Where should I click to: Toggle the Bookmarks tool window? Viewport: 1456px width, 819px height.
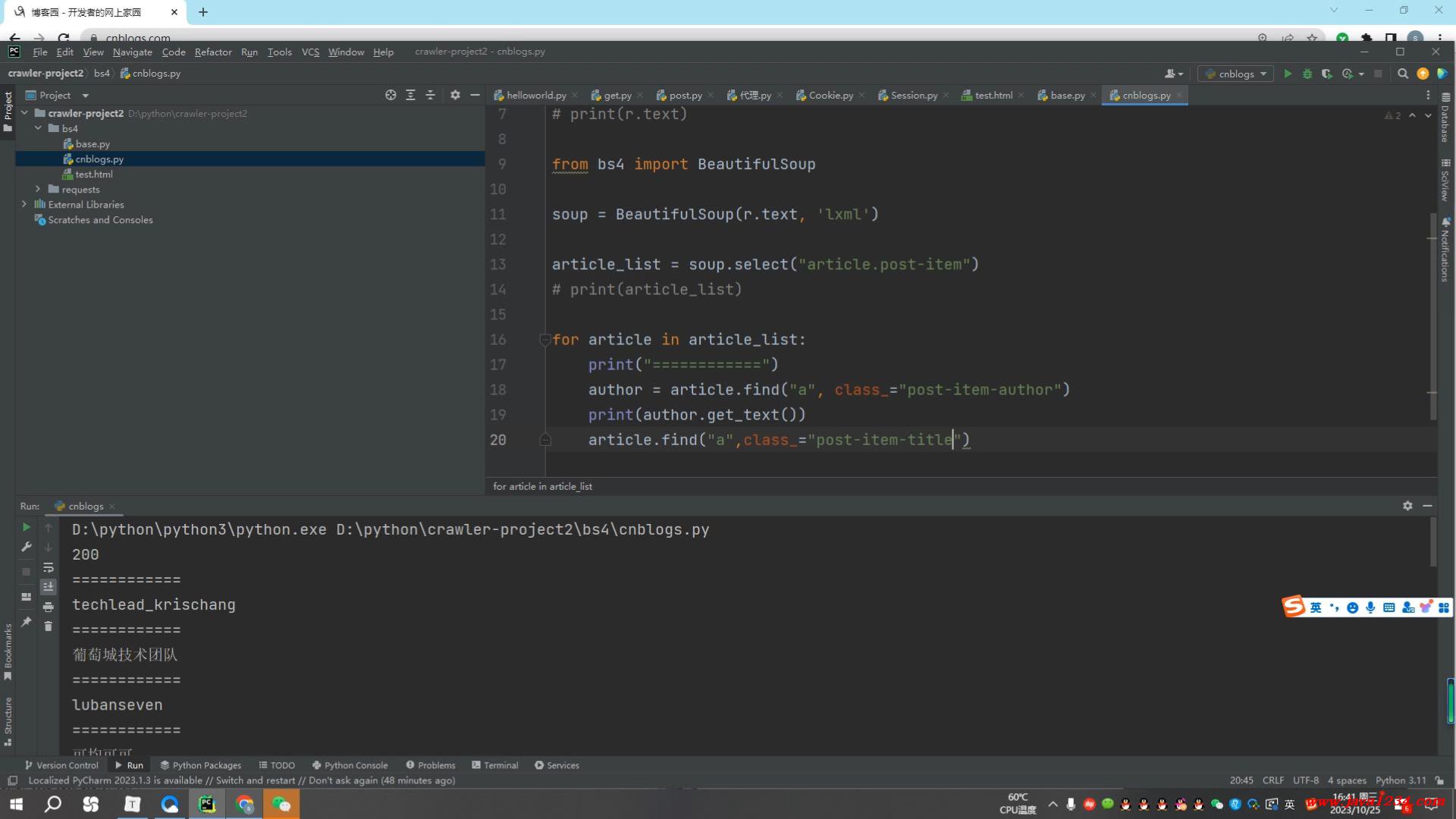8,651
